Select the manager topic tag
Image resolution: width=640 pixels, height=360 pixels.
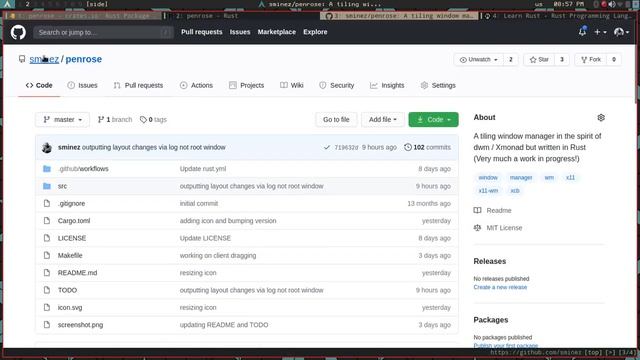(521, 178)
